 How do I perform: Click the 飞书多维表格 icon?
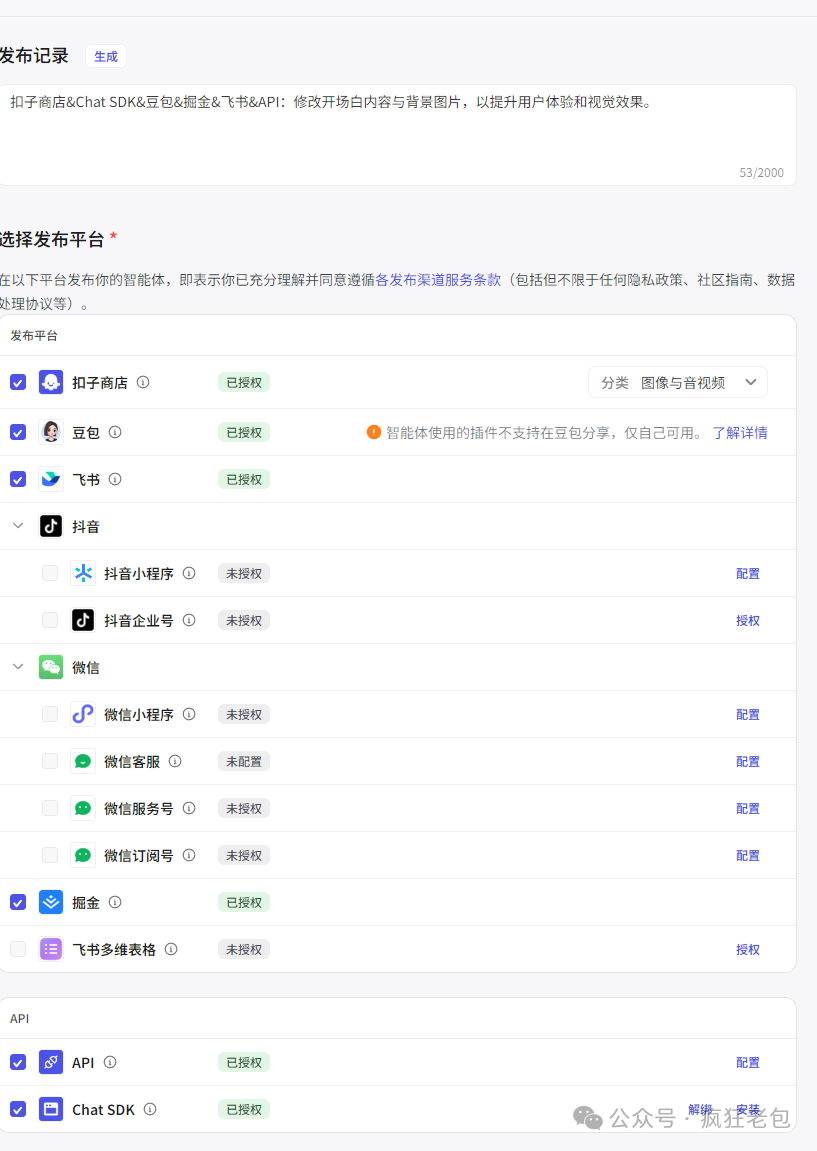[x=51, y=949]
